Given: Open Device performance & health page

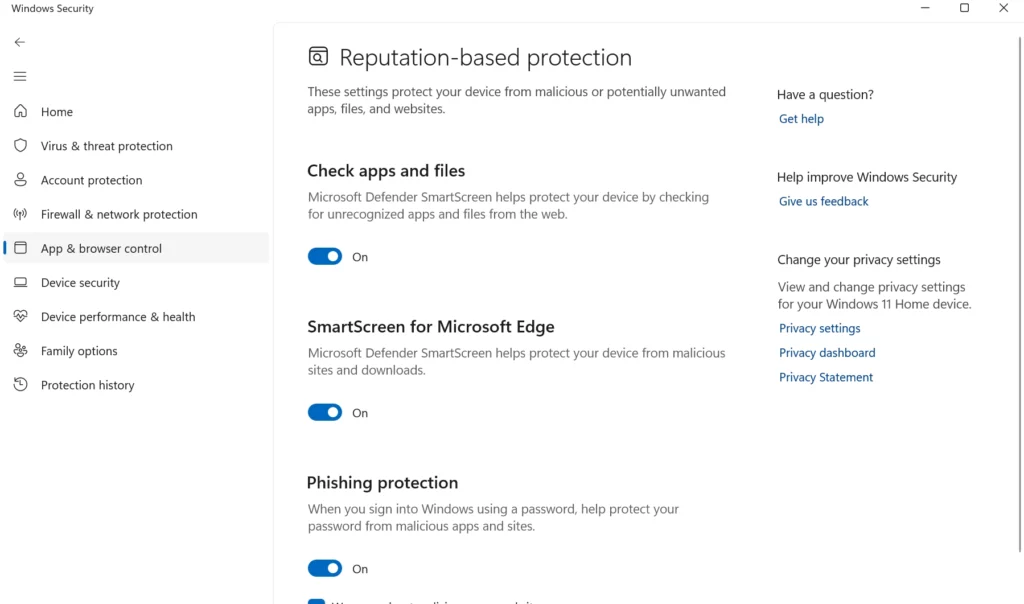Looking at the screenshot, I should 136,317.
